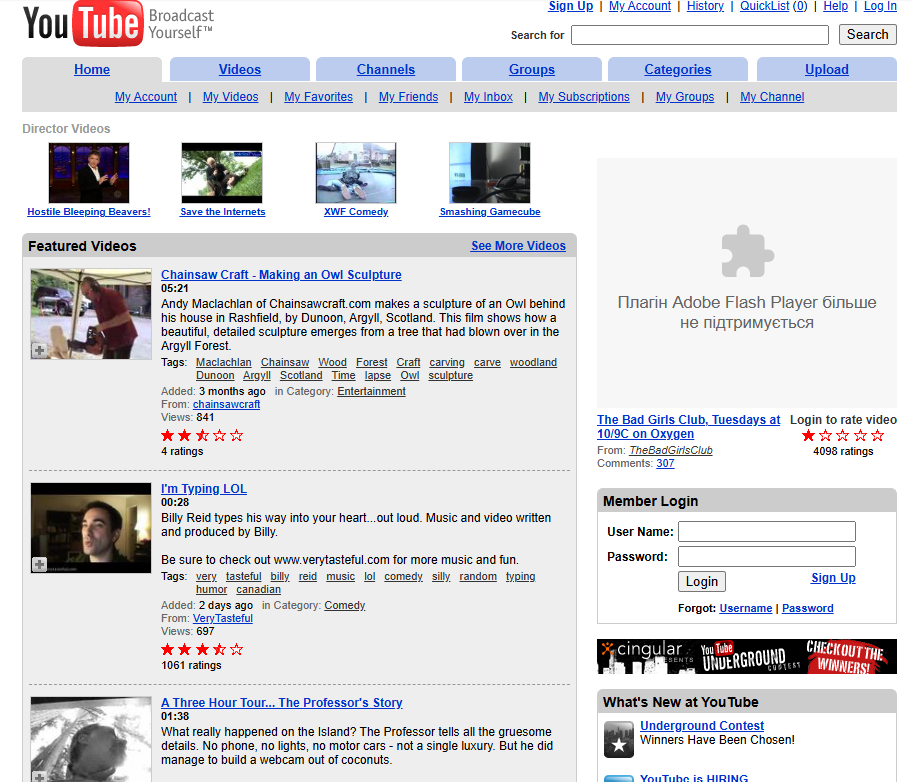Click Sign Up in Member Login box
The width and height of the screenshot is (912, 782).
click(833, 578)
